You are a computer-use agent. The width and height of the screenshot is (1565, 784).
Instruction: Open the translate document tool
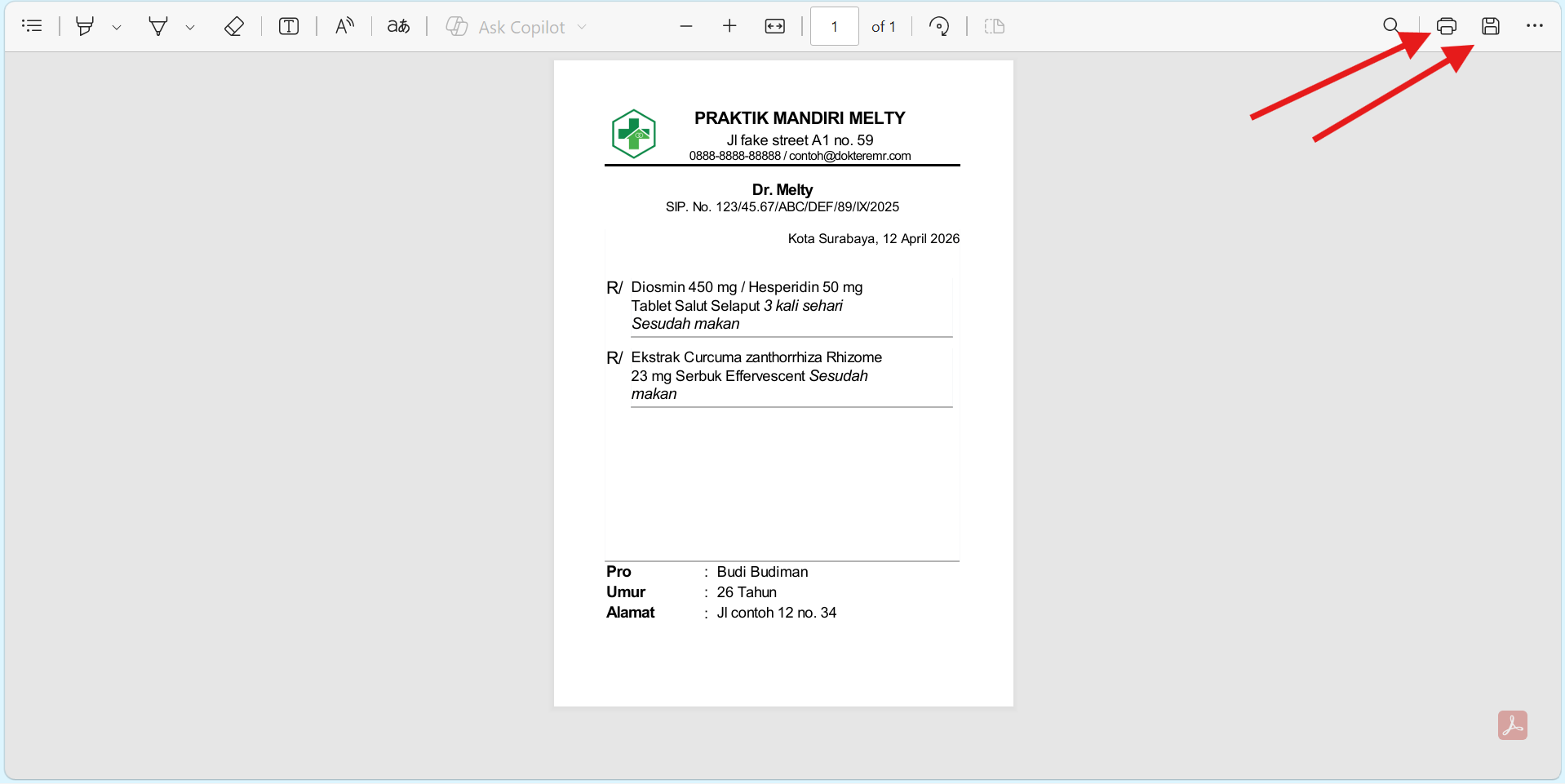click(x=398, y=26)
